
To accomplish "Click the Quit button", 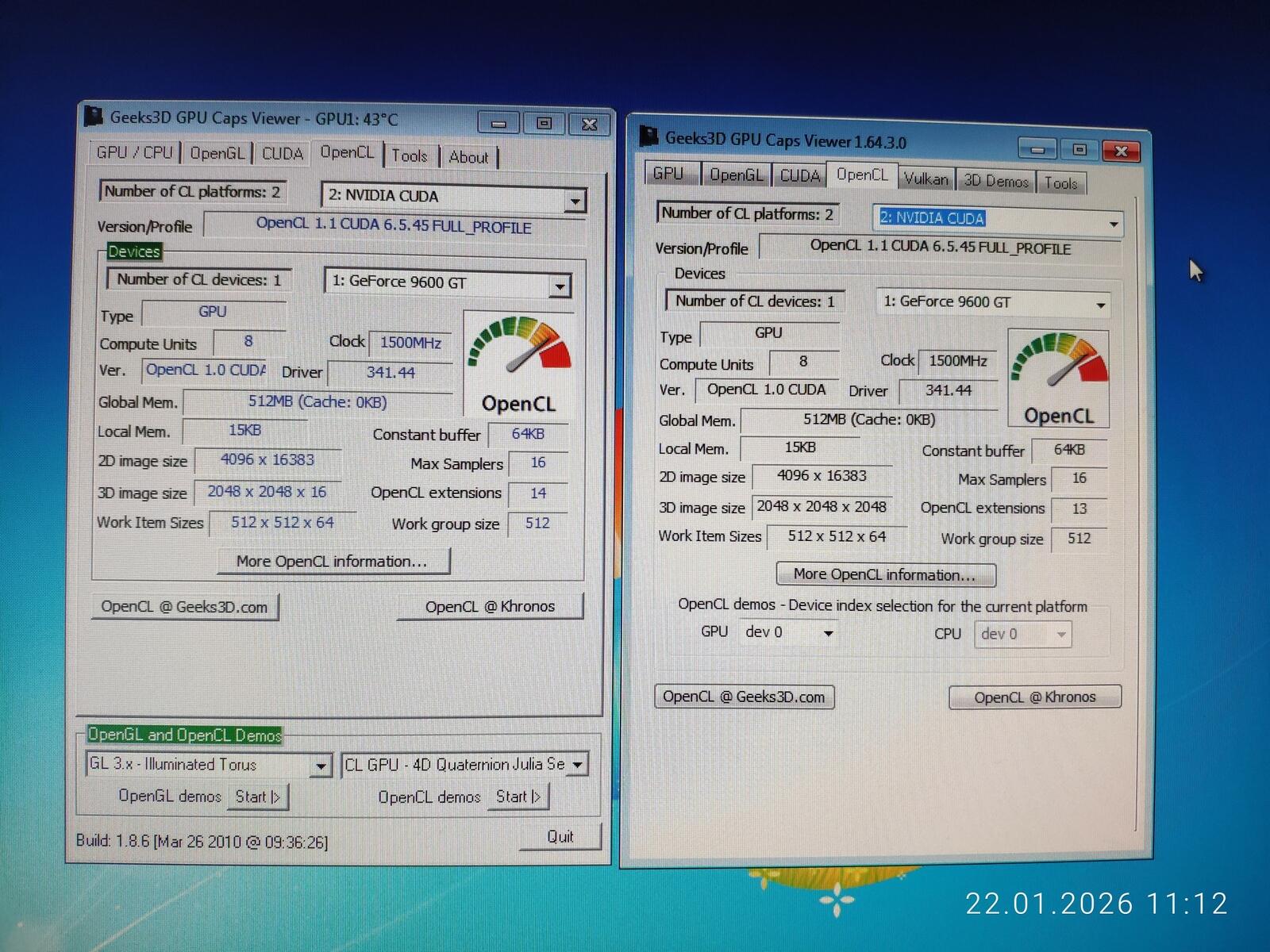I will click(560, 837).
